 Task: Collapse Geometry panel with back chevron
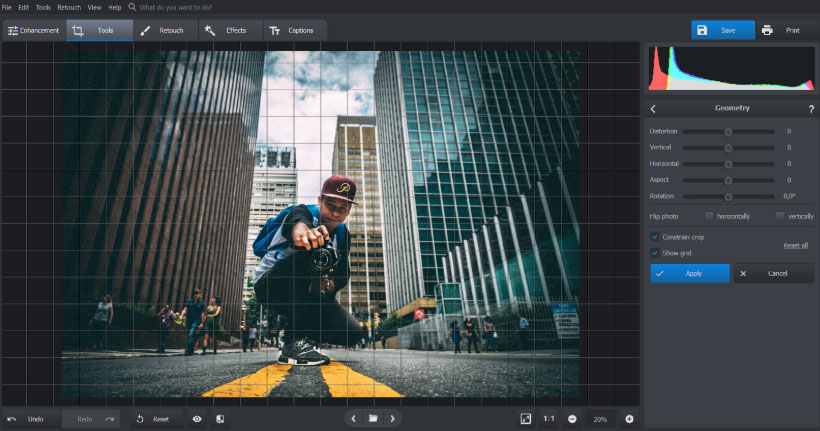pos(653,108)
